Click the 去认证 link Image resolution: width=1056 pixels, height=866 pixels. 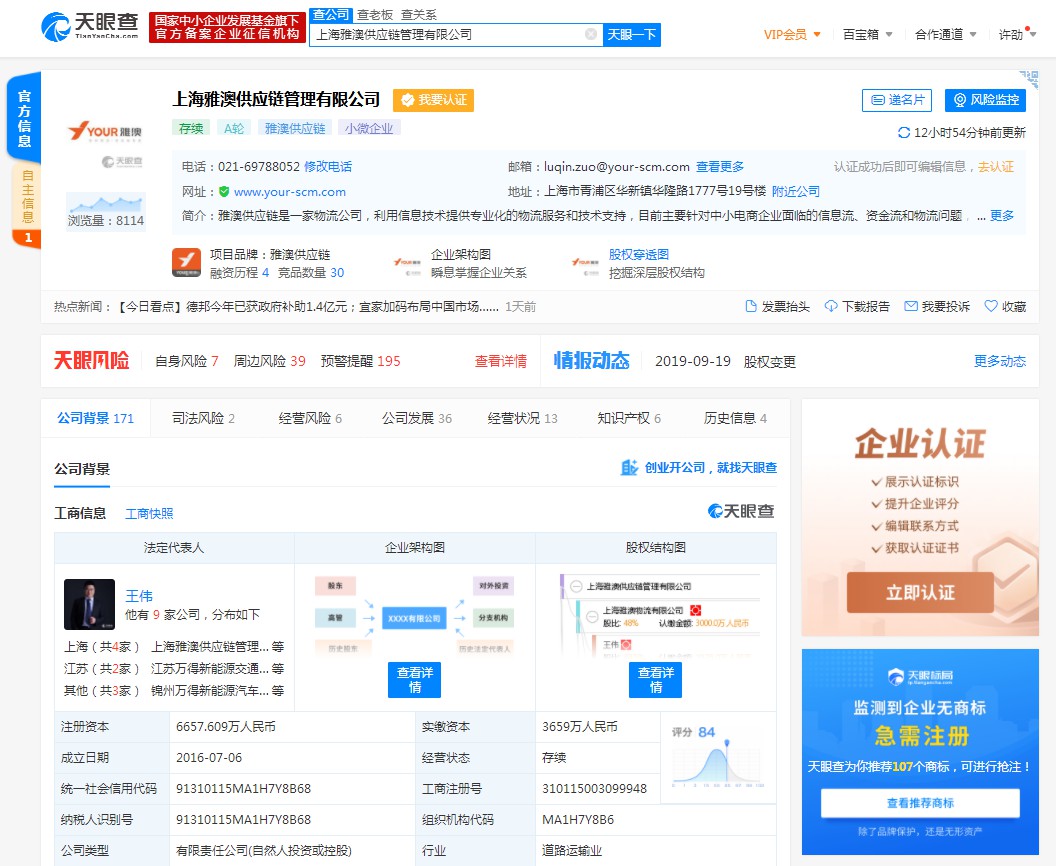pyautogui.click(x=996, y=166)
